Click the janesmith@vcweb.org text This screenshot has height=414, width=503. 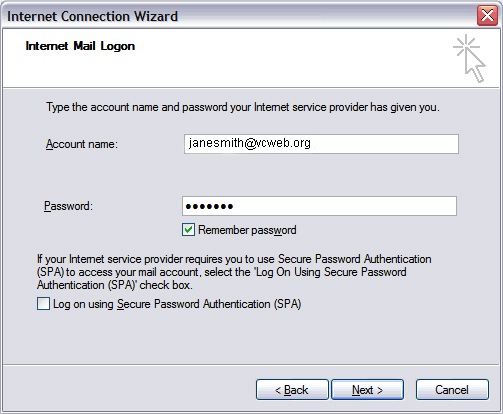(250, 143)
